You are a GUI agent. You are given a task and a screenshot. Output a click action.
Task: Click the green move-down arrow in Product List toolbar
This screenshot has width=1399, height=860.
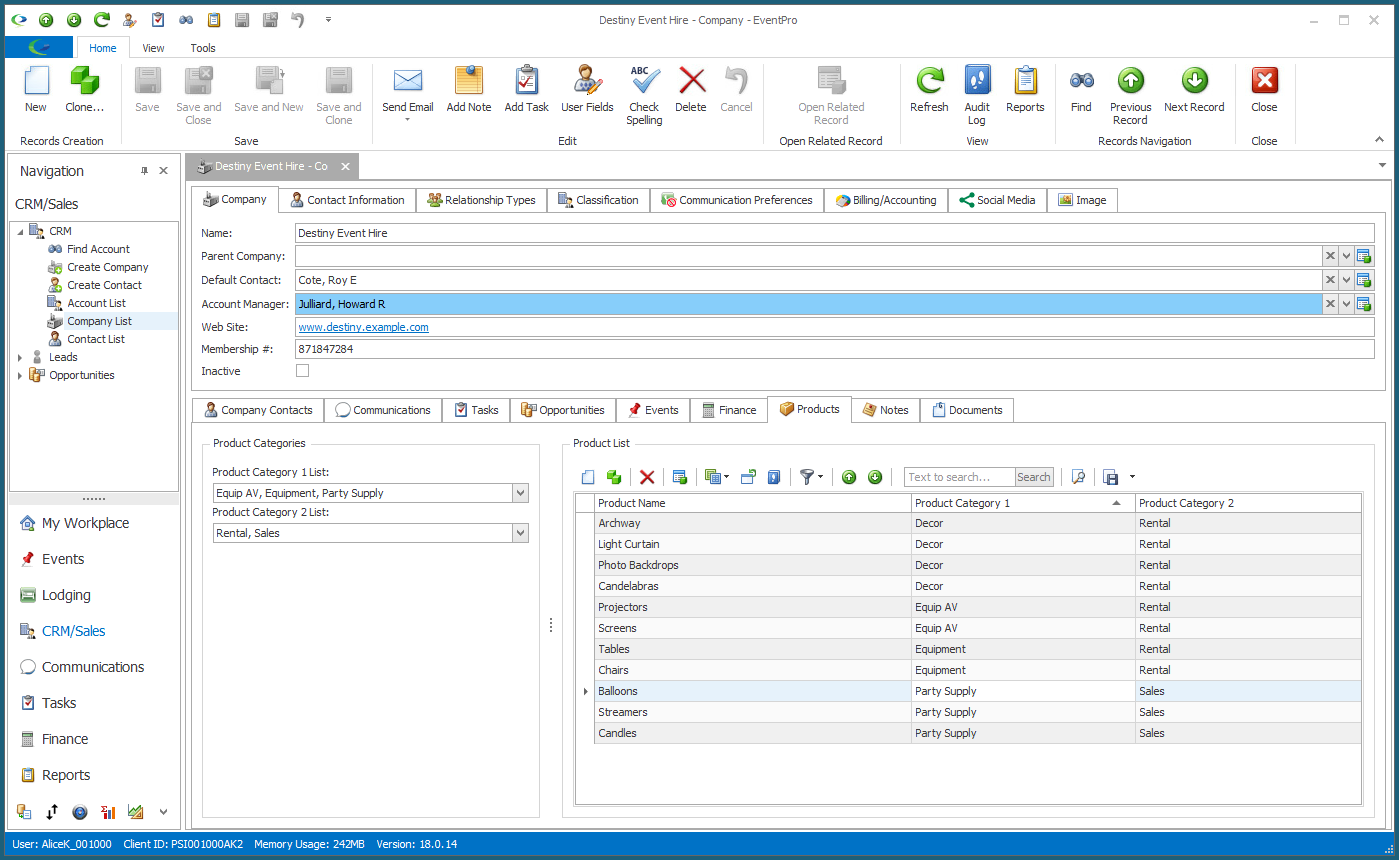875,477
